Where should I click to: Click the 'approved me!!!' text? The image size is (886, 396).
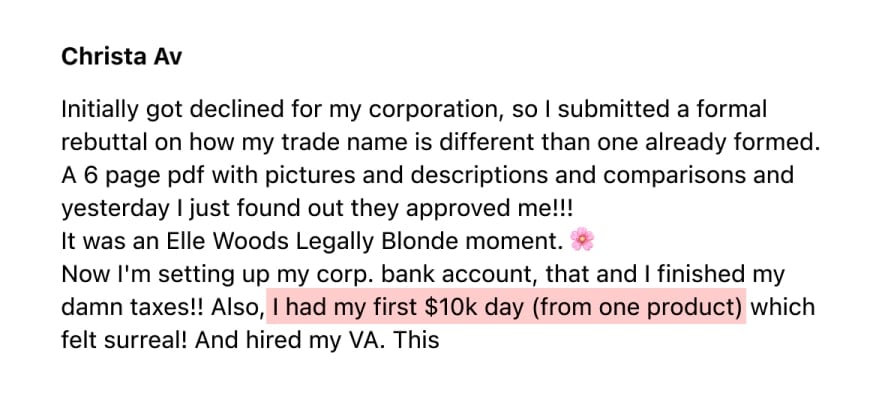pos(490,209)
